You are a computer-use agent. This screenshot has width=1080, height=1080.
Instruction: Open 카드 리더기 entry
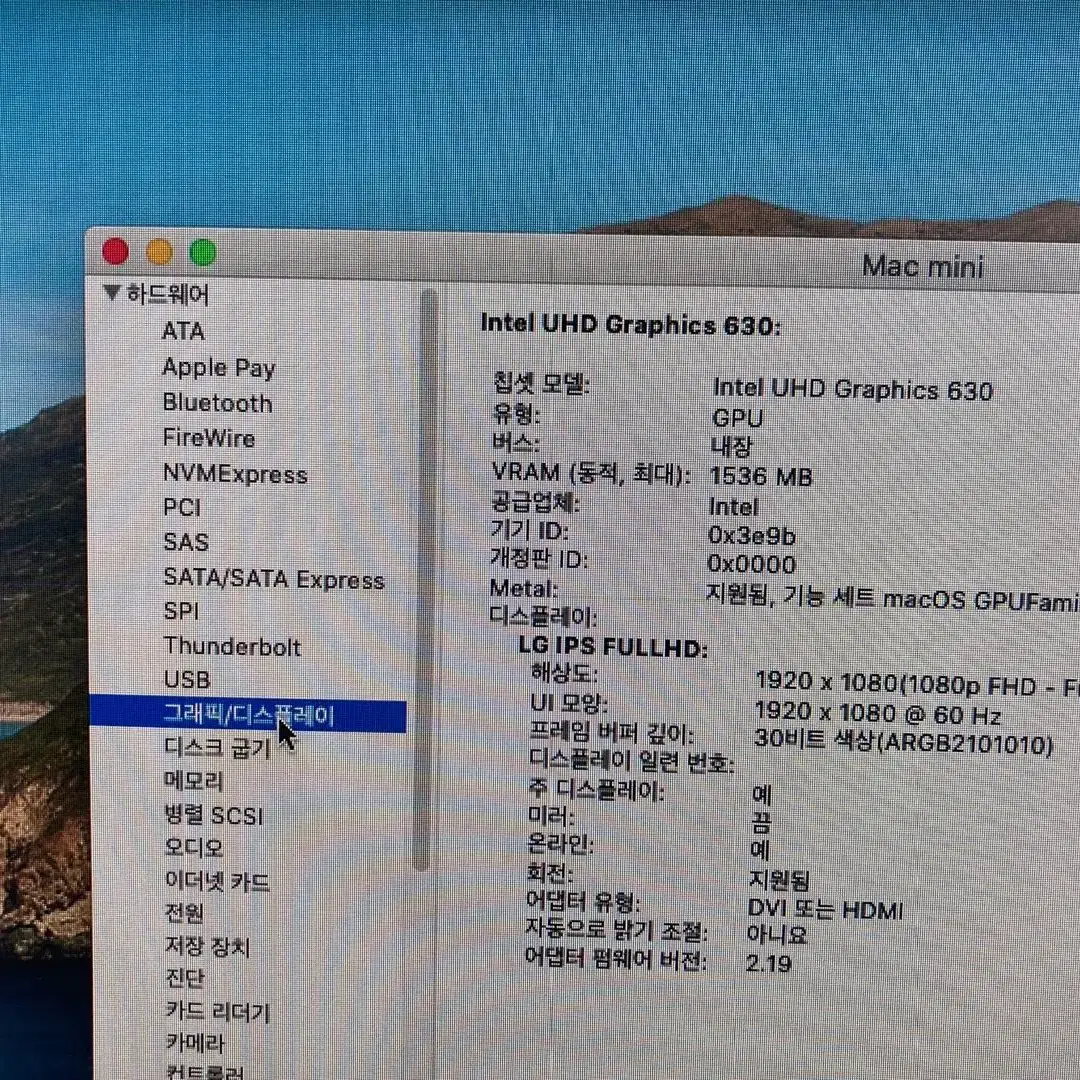218,1012
